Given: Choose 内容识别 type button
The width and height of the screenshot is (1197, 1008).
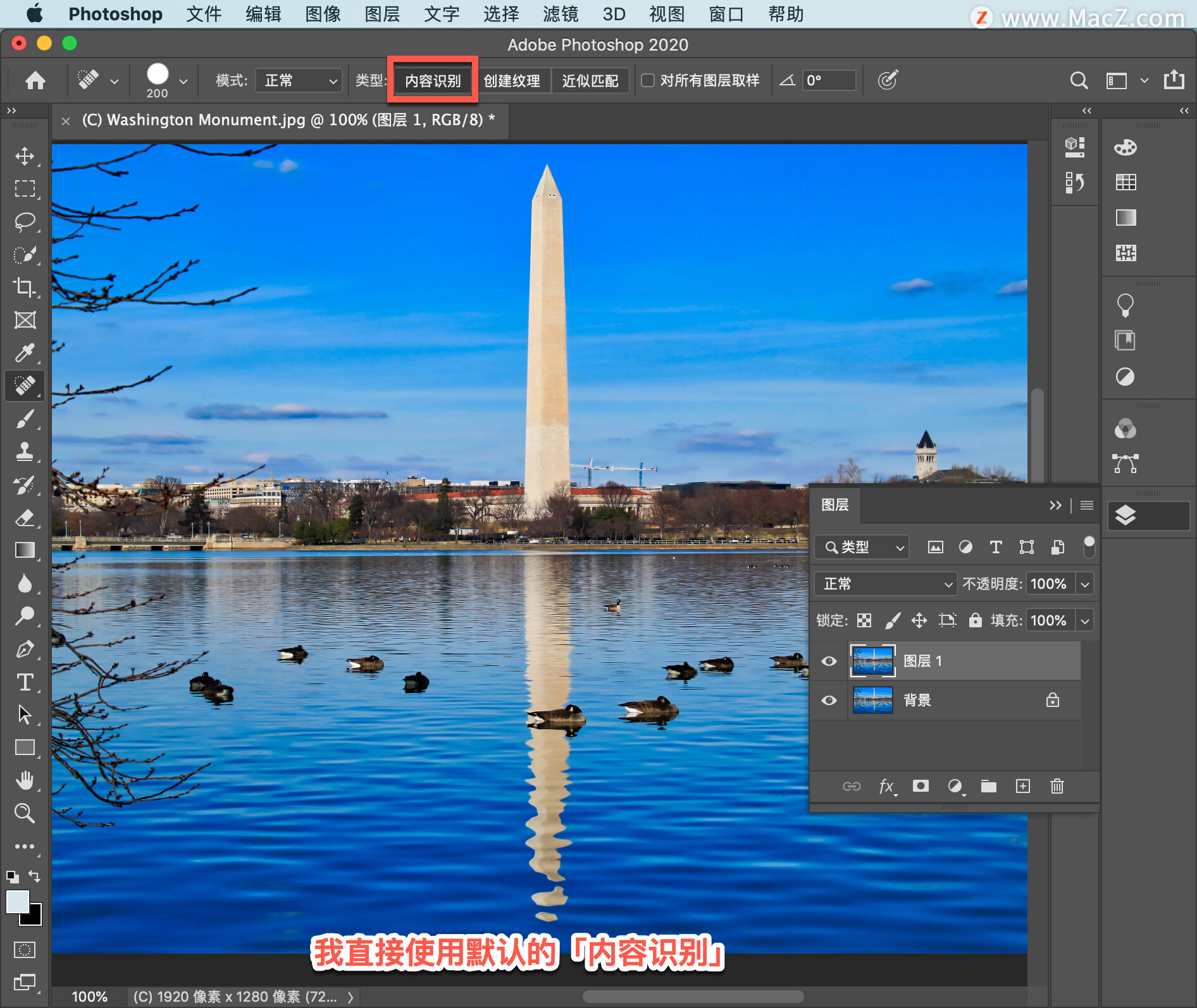Looking at the screenshot, I should [433, 80].
